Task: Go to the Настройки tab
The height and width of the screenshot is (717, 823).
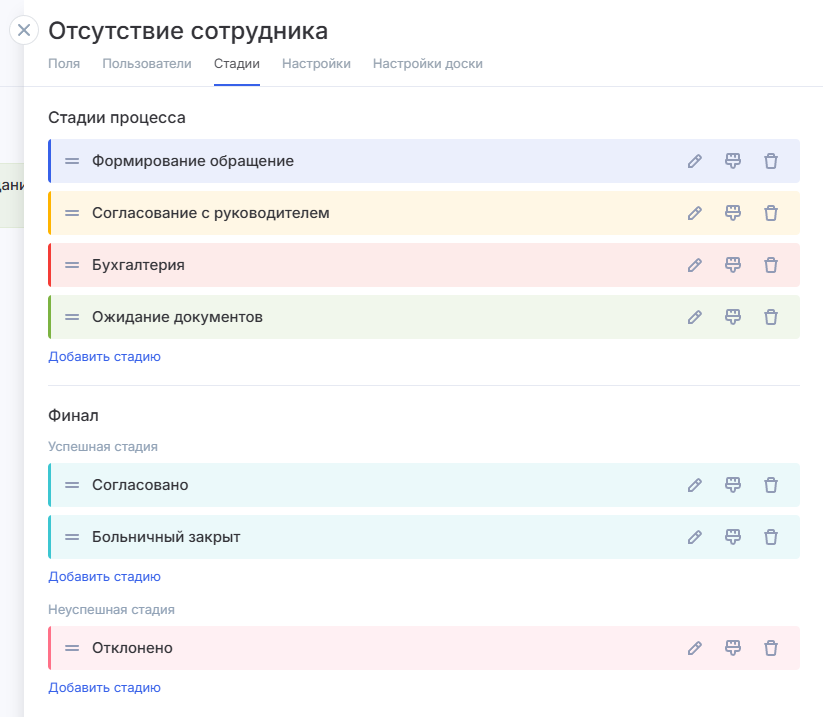Action: click(316, 64)
